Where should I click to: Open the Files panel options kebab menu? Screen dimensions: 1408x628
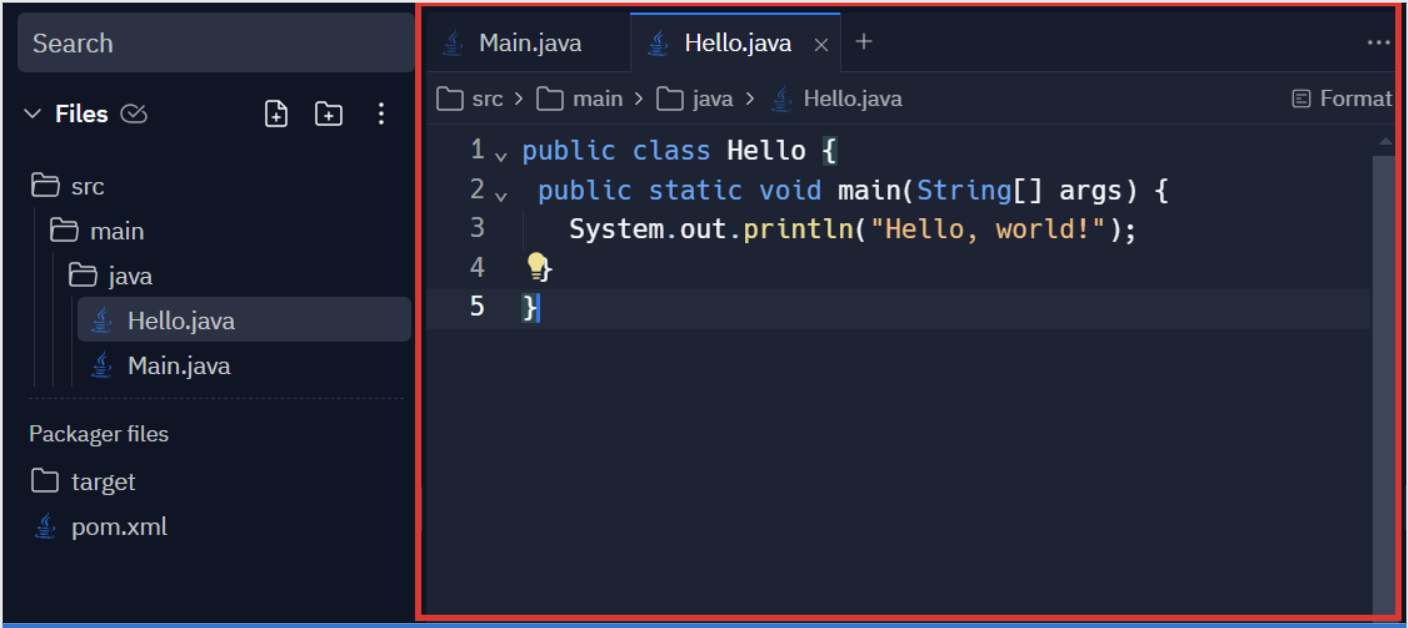(381, 113)
